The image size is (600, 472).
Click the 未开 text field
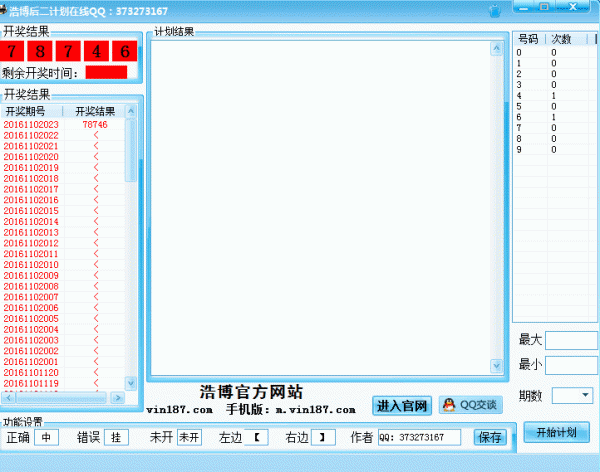pyautogui.click(x=189, y=438)
